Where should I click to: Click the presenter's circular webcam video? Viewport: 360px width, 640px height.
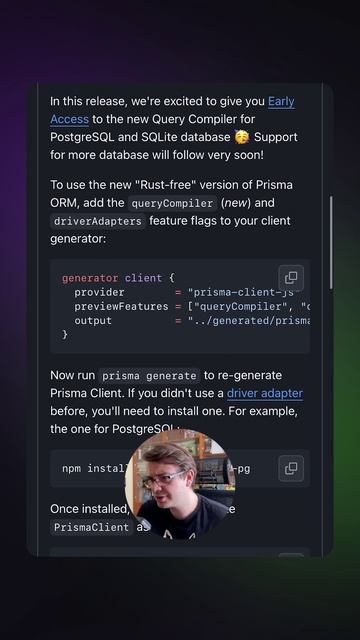[180, 484]
